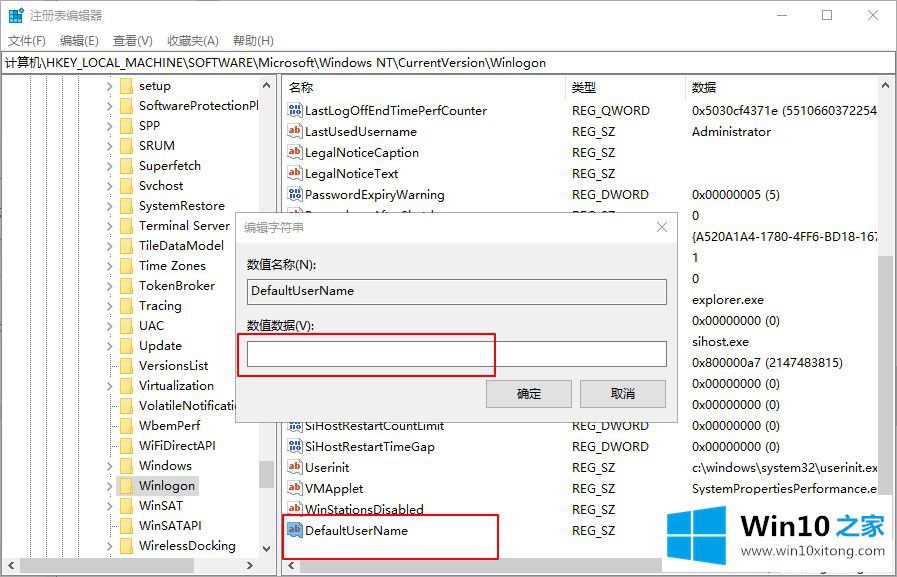Expand the SoftwareProtectionPlatform tree node

[109, 106]
